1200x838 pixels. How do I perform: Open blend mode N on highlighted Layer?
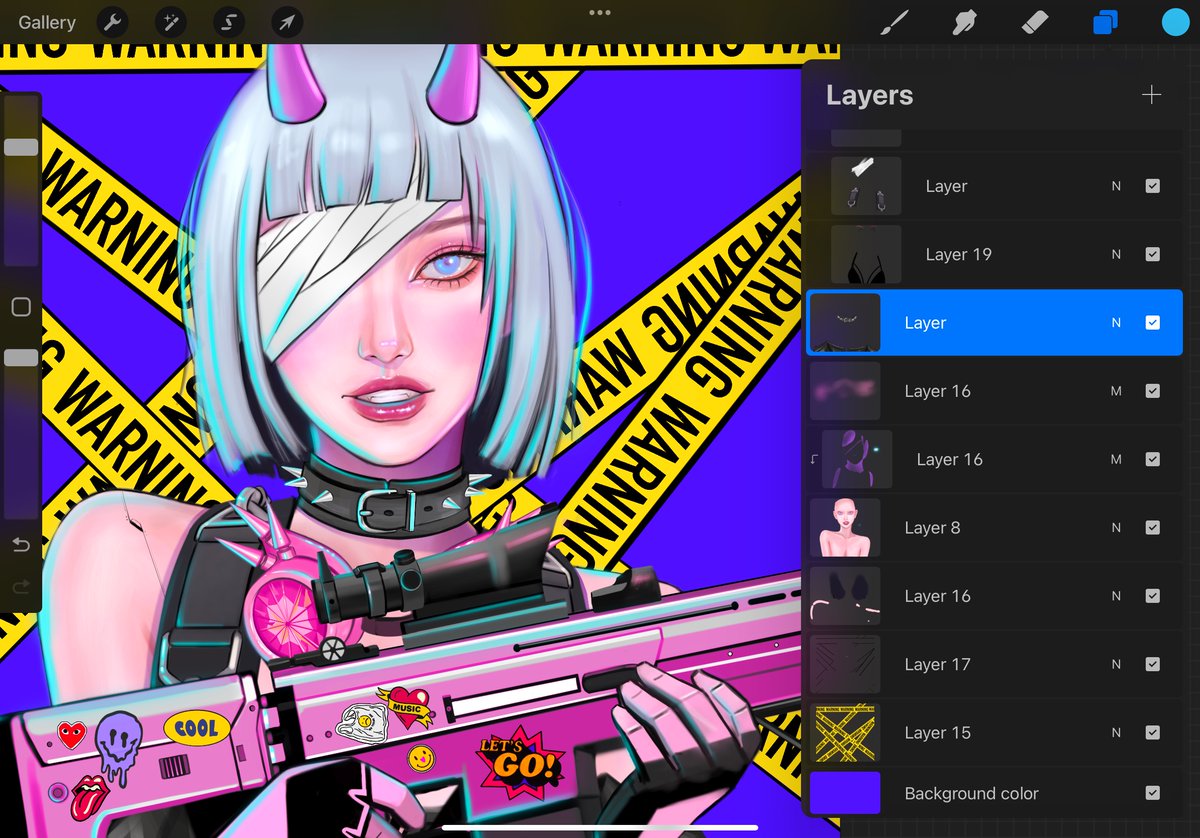coord(1116,323)
